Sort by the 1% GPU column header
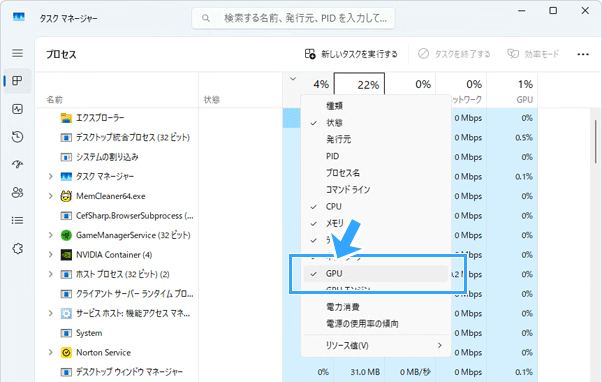This screenshot has height=382, width=602. pyautogui.click(x=512, y=90)
